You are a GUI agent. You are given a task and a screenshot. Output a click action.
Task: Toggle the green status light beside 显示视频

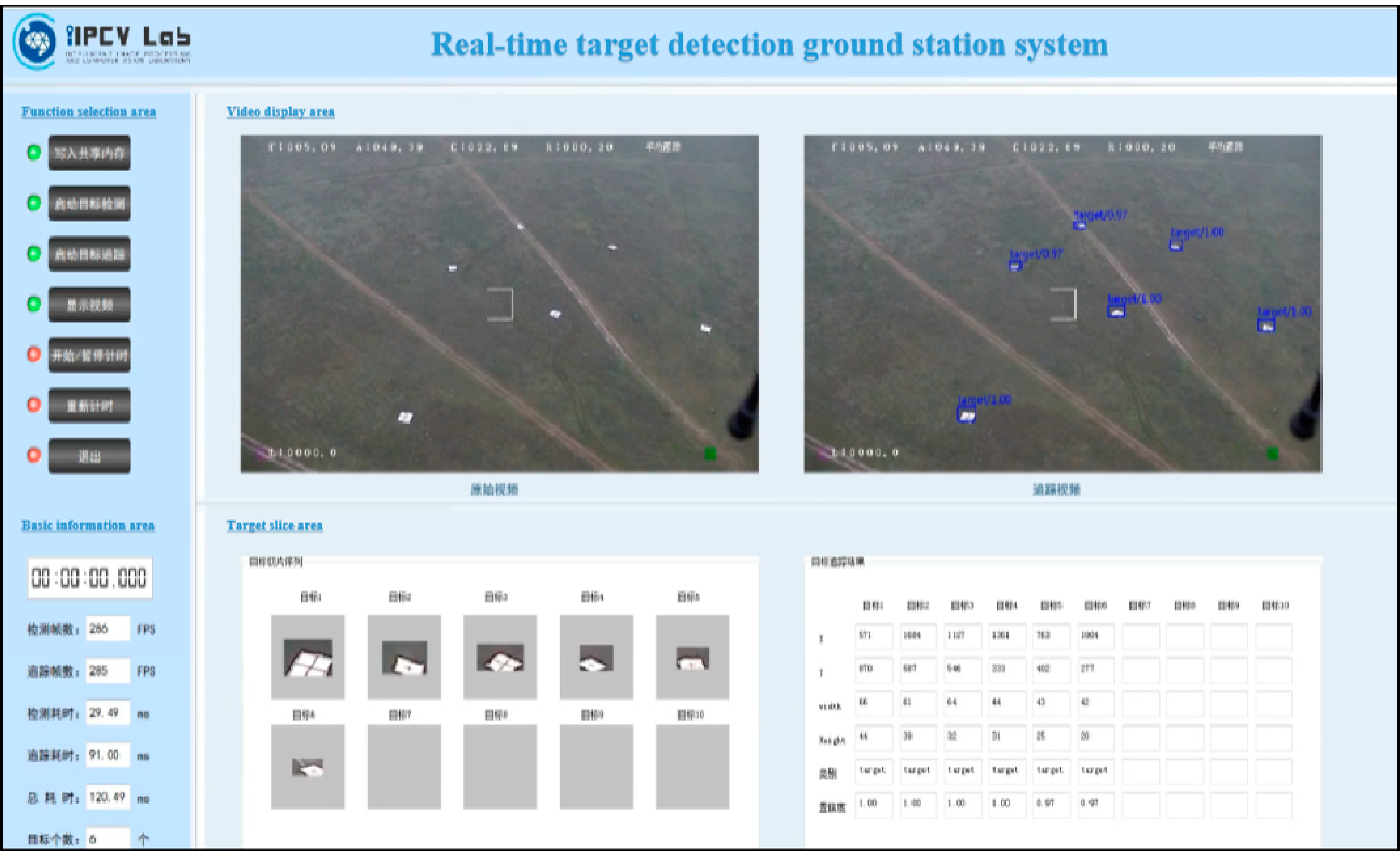[x=34, y=304]
